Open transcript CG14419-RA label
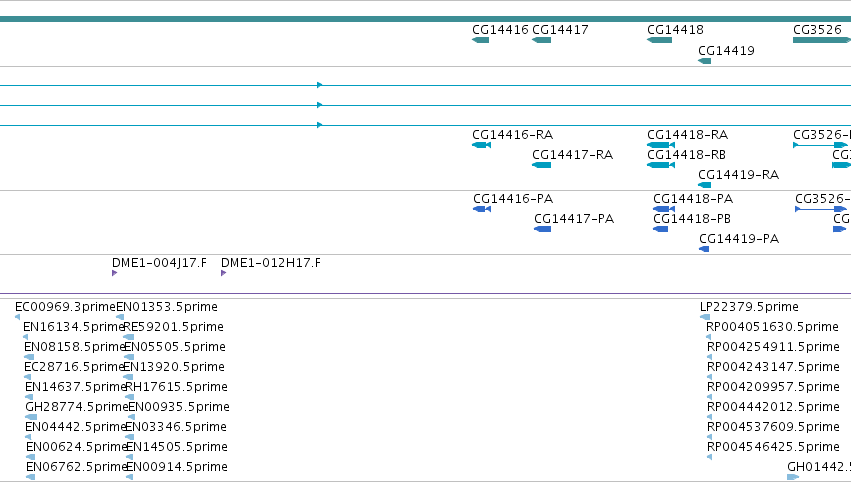Screen dimensions: 851x482 (739, 175)
